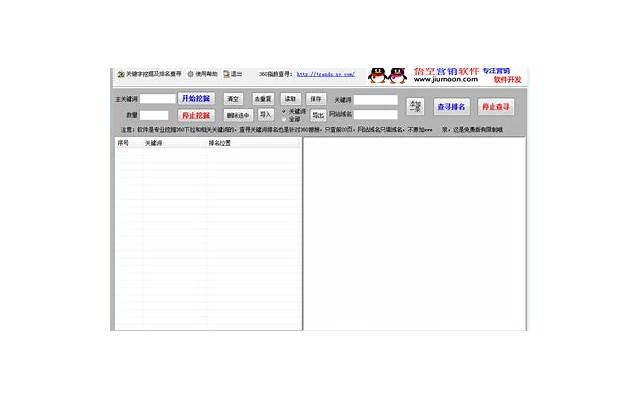640x400 pixels.
Task: Click the app icon beside 关键字挖掘及排名查寻
Action: [x=121, y=74]
